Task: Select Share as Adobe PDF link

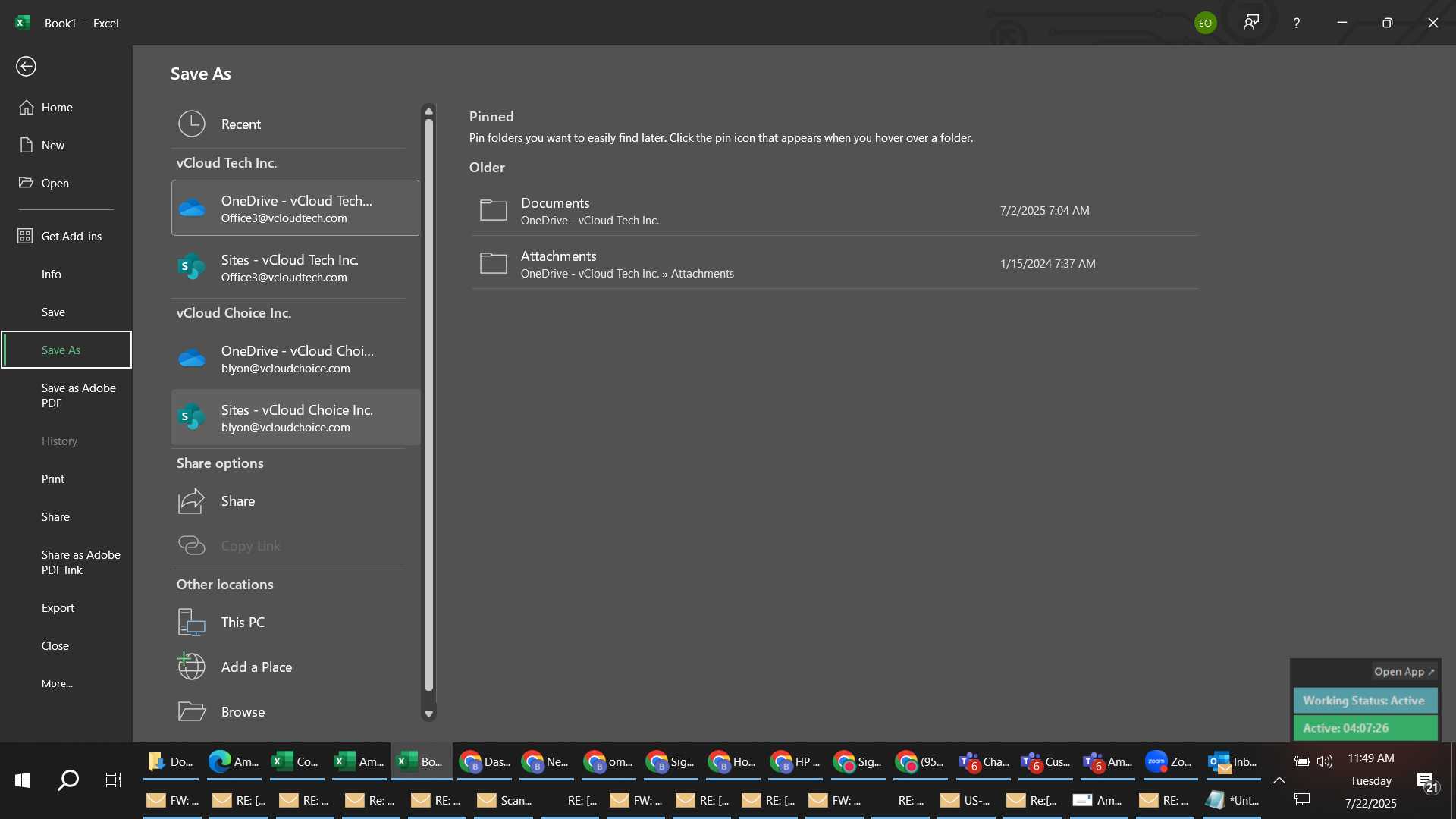Action: 66,563
